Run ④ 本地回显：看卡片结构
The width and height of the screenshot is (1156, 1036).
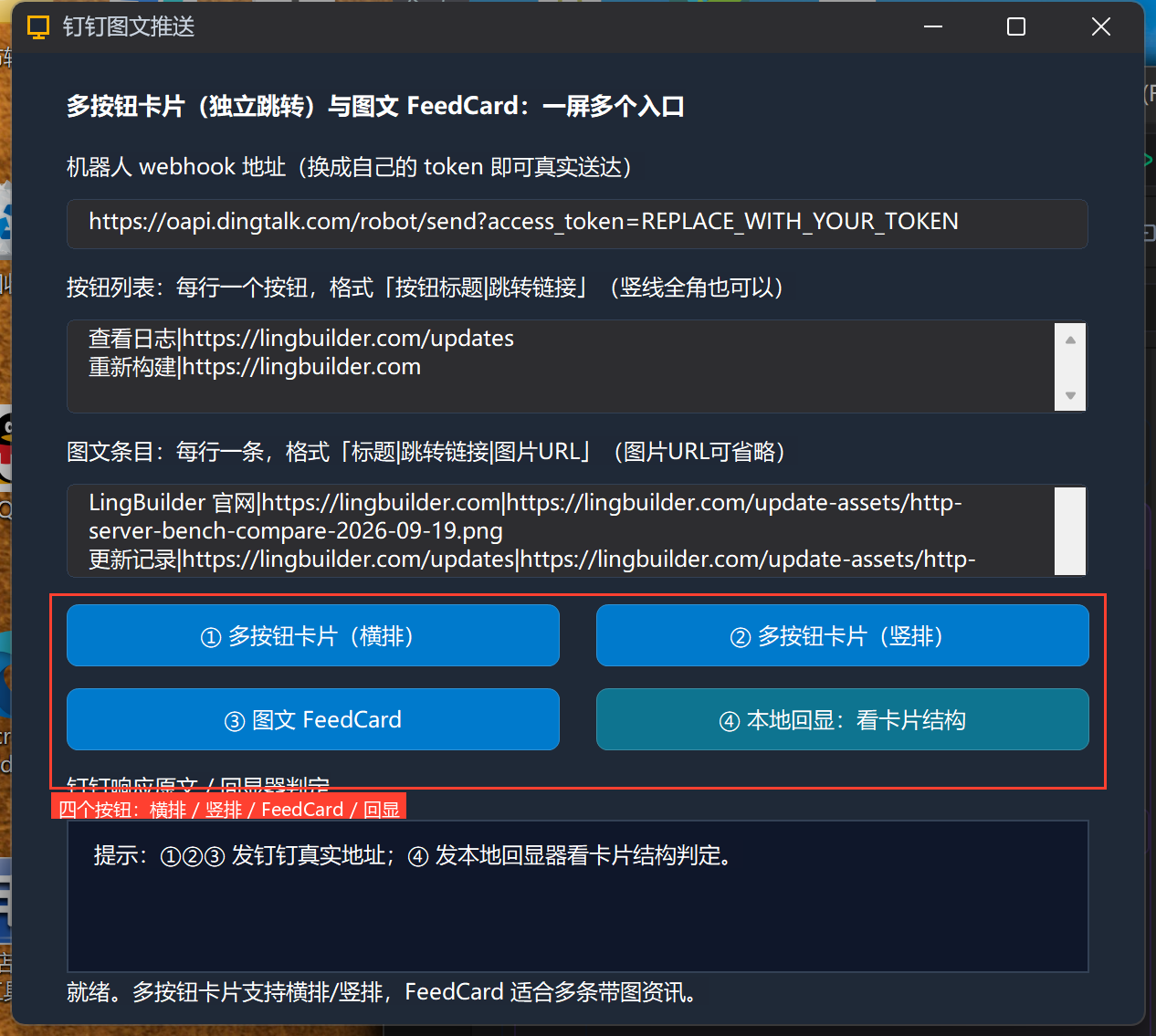[x=843, y=719]
